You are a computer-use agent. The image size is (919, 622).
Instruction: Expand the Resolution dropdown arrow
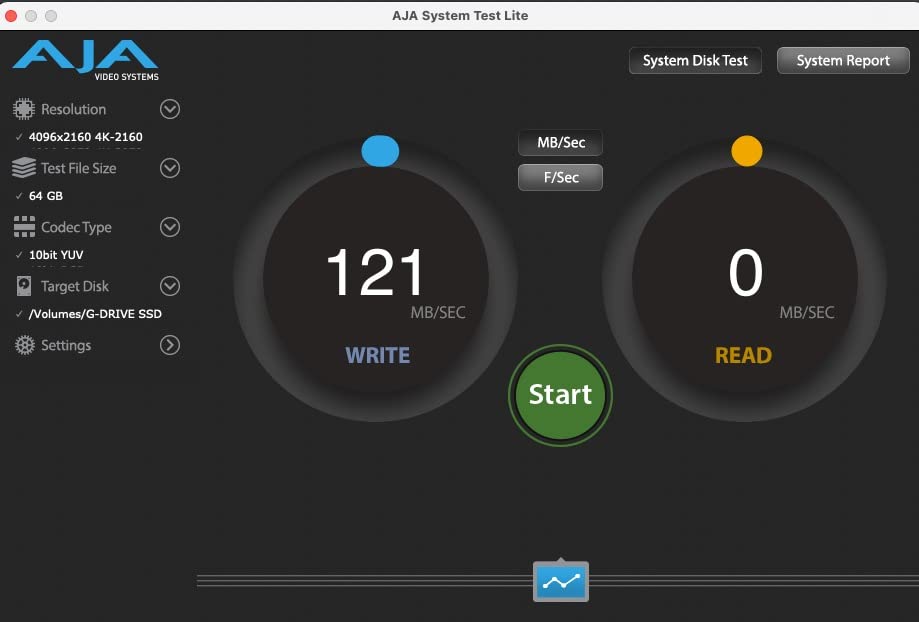point(170,109)
